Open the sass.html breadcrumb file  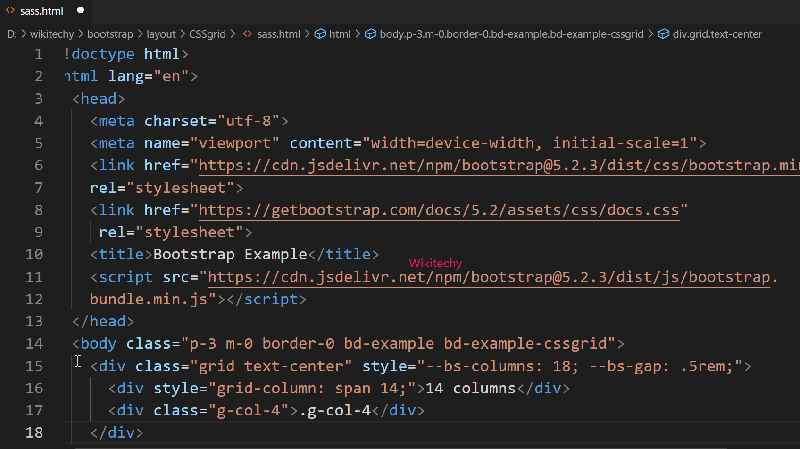(x=279, y=34)
